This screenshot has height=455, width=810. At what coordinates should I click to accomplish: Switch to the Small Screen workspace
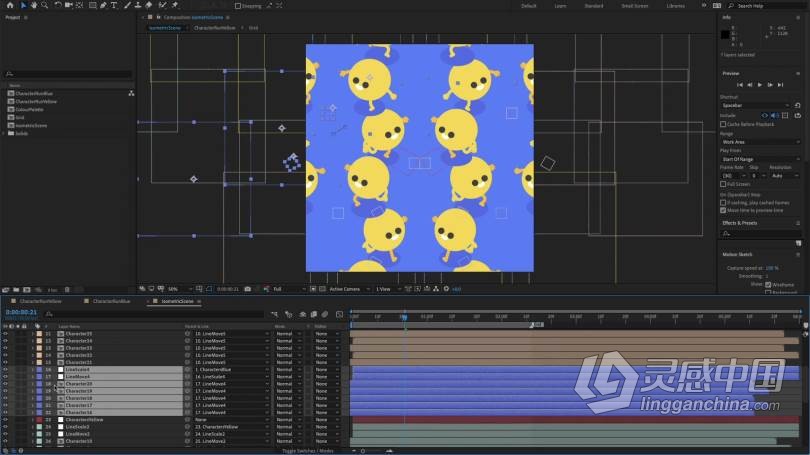tap(634, 5)
